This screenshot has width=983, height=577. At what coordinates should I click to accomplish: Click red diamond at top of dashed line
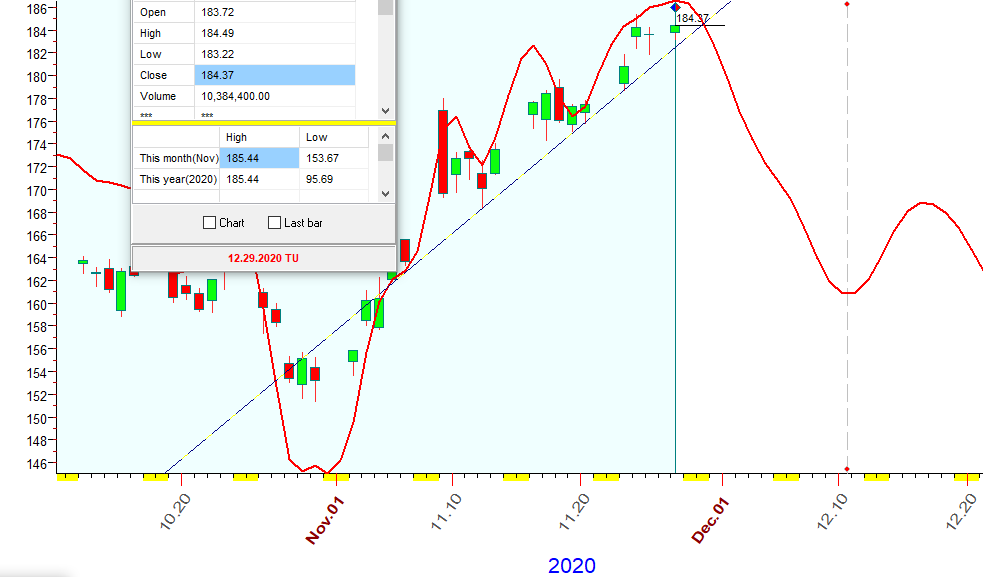pyautogui.click(x=847, y=4)
